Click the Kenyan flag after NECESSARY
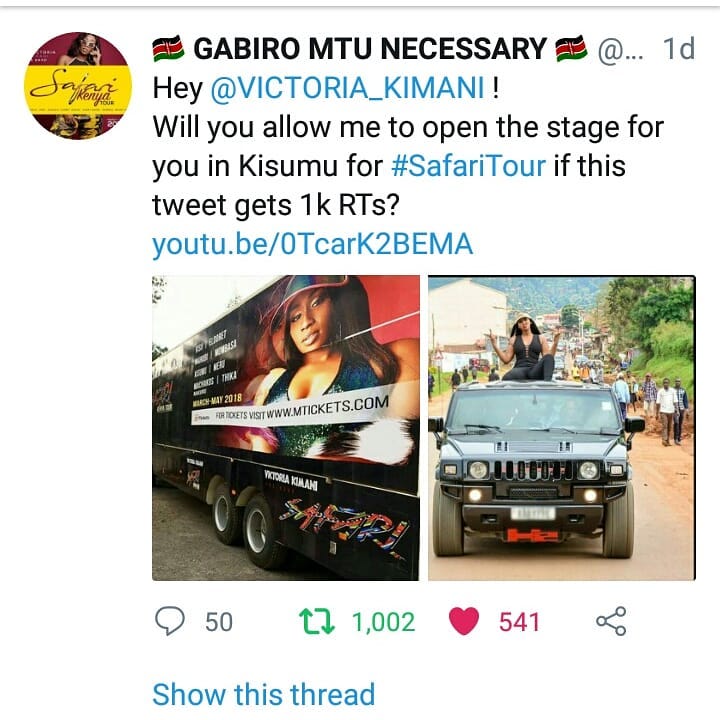Viewport: 720px width, 720px height. (571, 49)
